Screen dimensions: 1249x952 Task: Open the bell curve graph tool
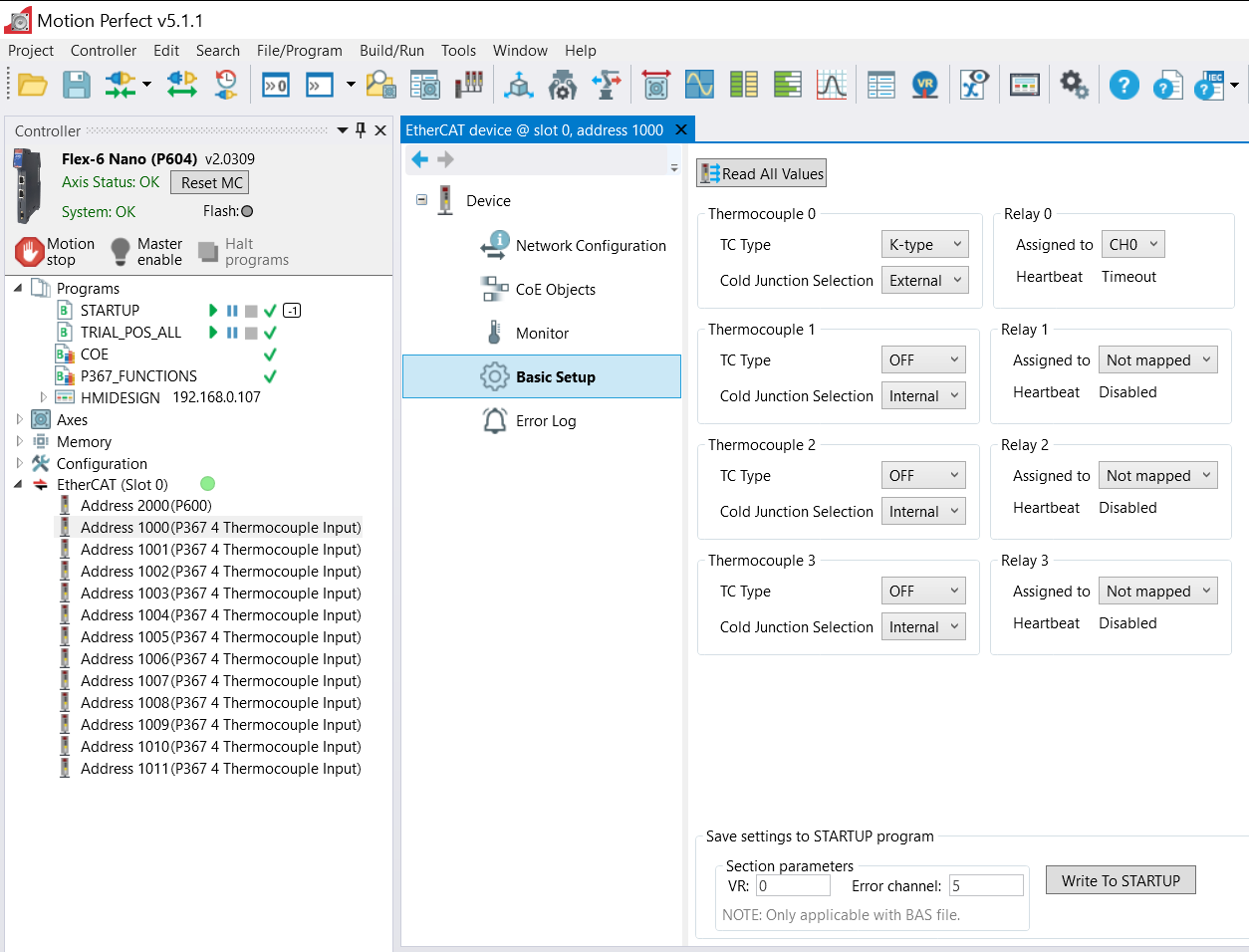pos(831,86)
